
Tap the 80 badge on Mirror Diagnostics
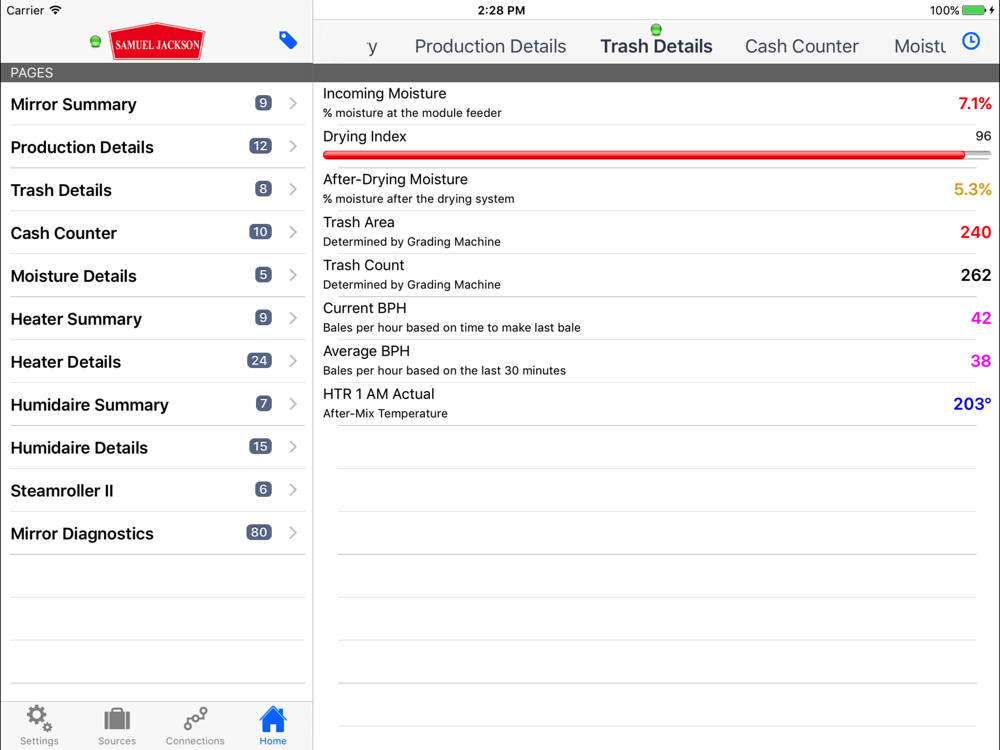[x=259, y=532]
